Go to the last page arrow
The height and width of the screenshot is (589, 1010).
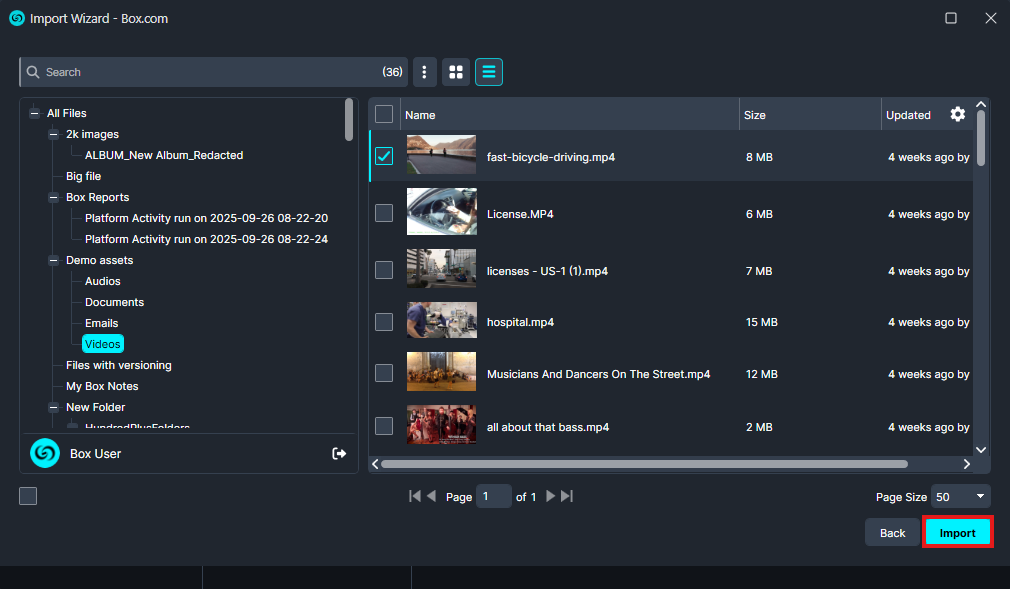coord(567,496)
